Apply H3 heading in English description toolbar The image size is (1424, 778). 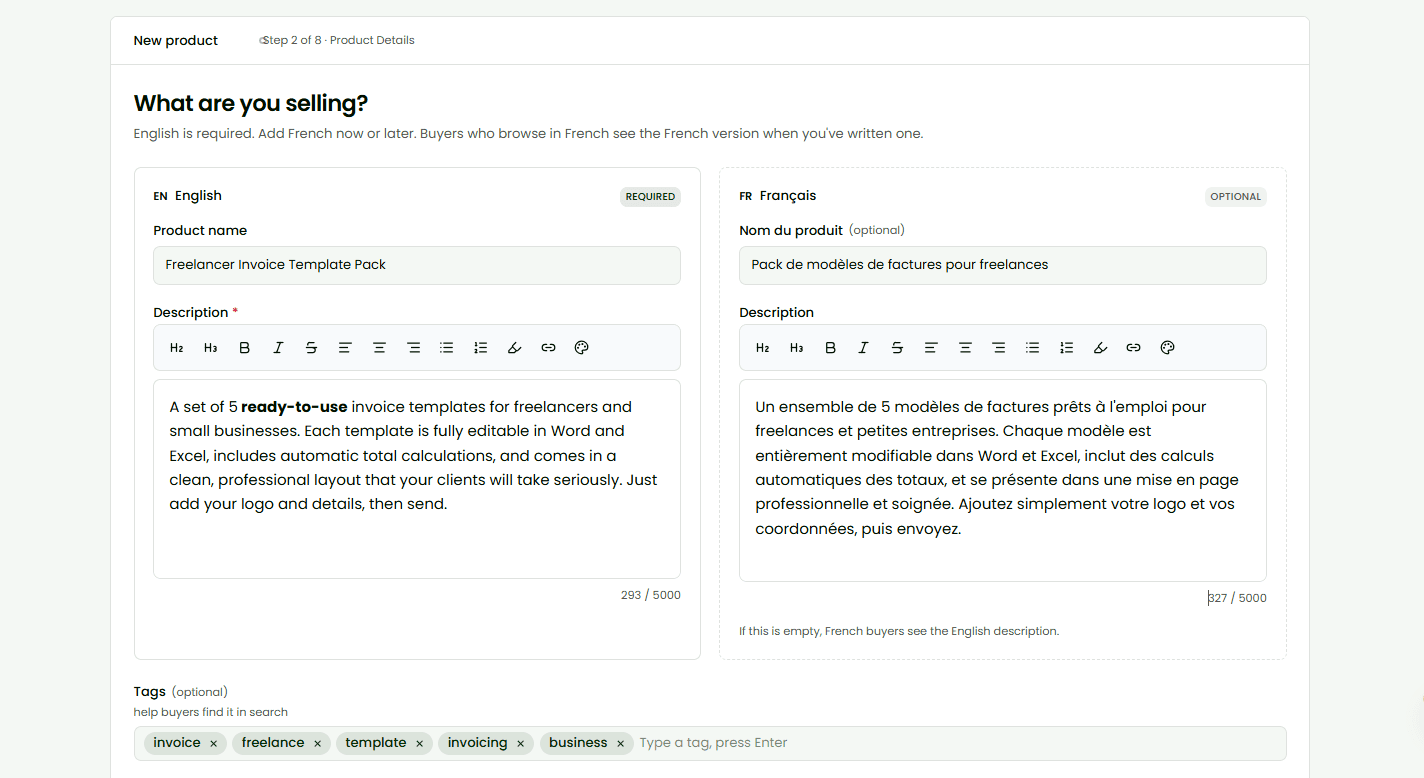[211, 348]
